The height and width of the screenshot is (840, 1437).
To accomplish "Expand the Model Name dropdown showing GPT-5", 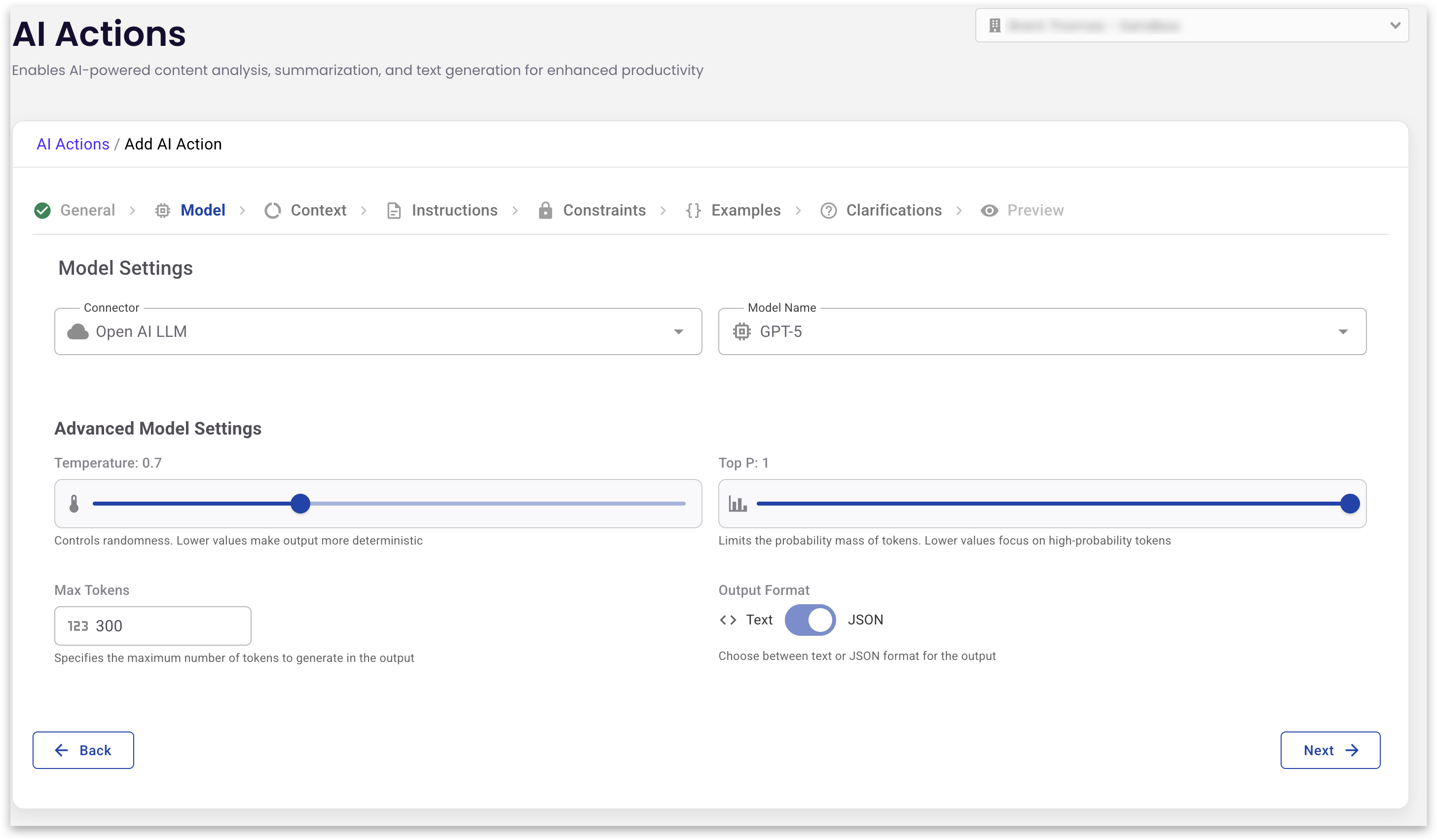I will [x=1041, y=332].
